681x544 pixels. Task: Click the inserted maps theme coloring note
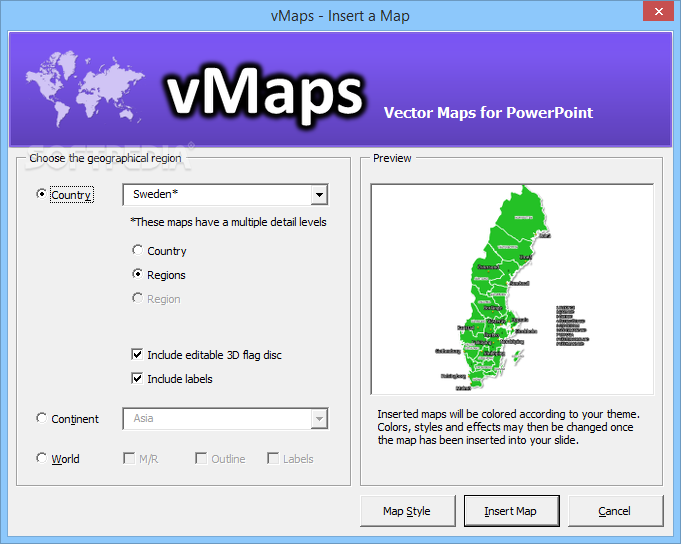508,427
